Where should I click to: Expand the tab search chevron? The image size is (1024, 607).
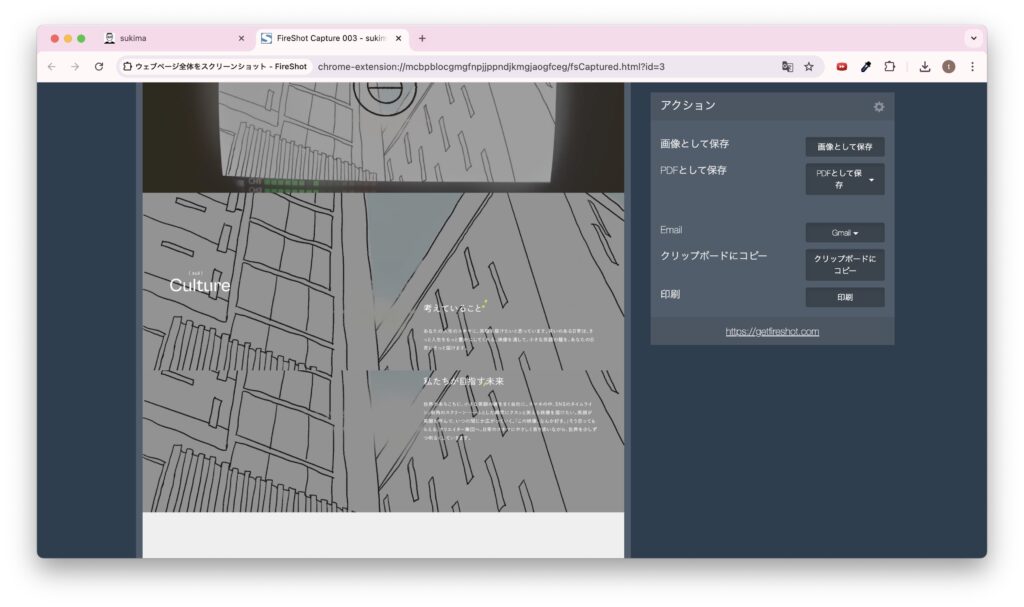(973, 38)
